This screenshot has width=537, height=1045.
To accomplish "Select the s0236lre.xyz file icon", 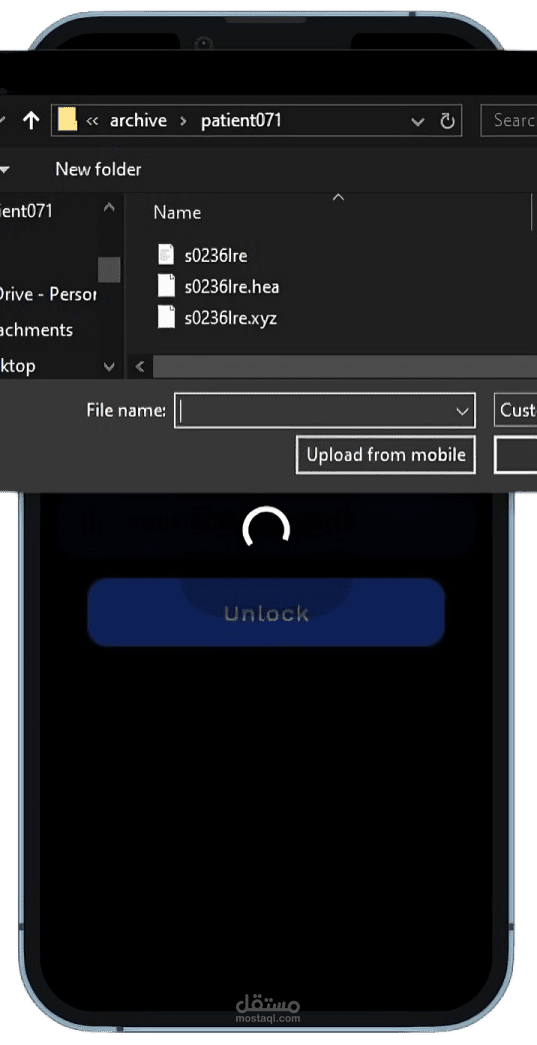I will tap(166, 317).
